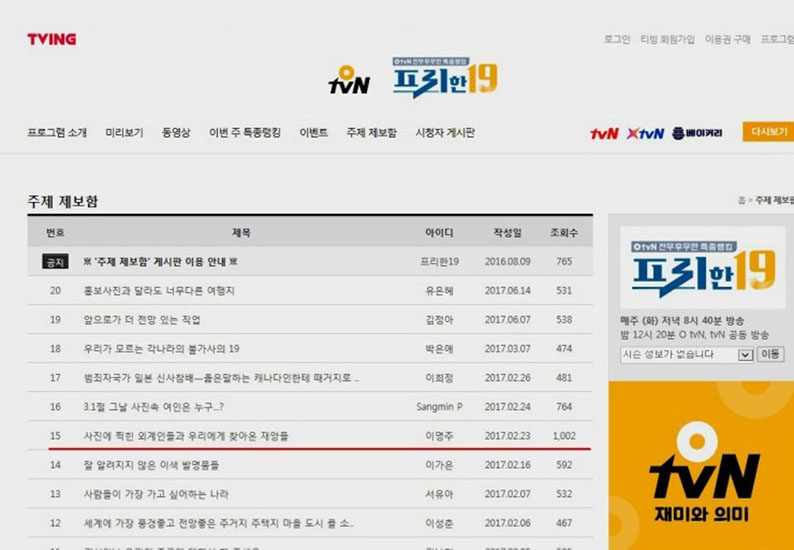Click the orange 다시보기 button

point(767,132)
